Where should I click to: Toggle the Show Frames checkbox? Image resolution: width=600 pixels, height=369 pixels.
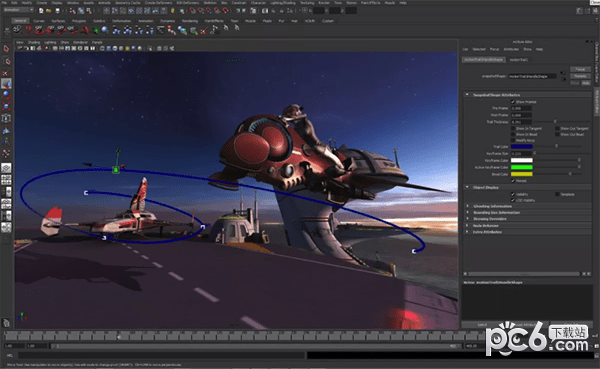click(513, 102)
